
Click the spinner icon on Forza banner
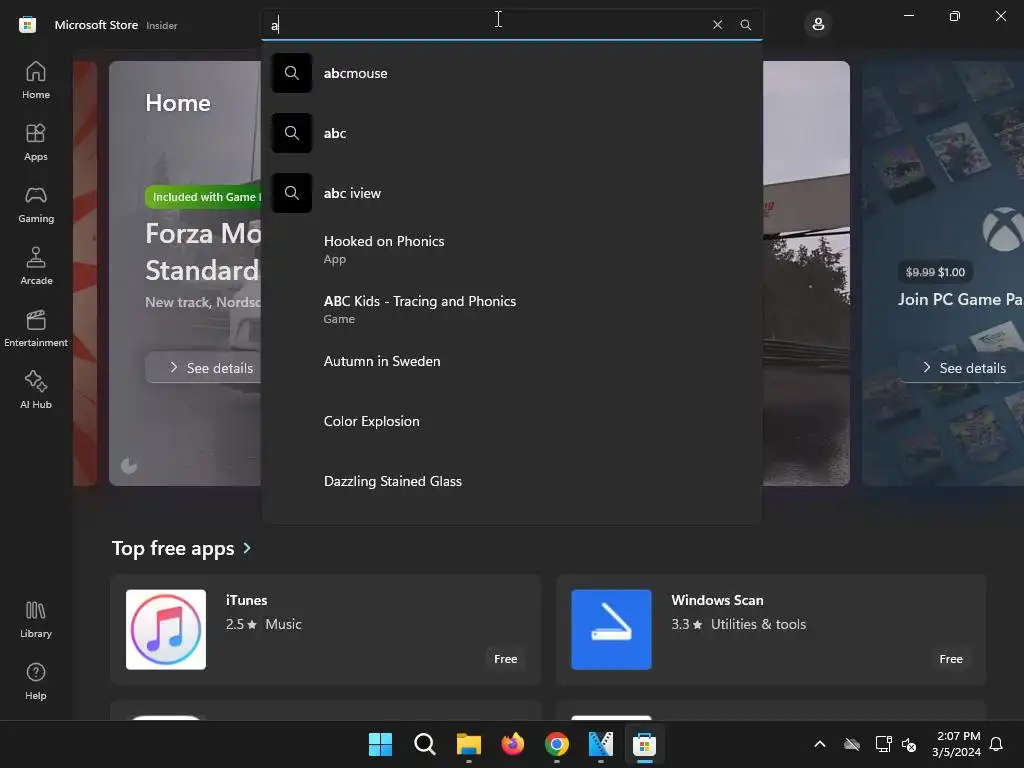pos(129,466)
